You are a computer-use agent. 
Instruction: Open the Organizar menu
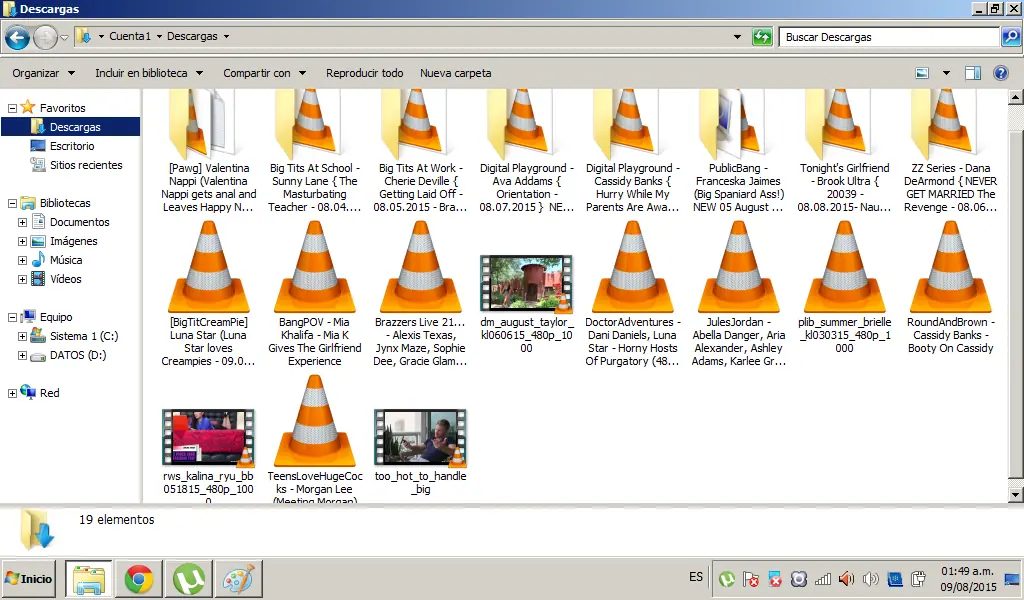tap(43, 73)
